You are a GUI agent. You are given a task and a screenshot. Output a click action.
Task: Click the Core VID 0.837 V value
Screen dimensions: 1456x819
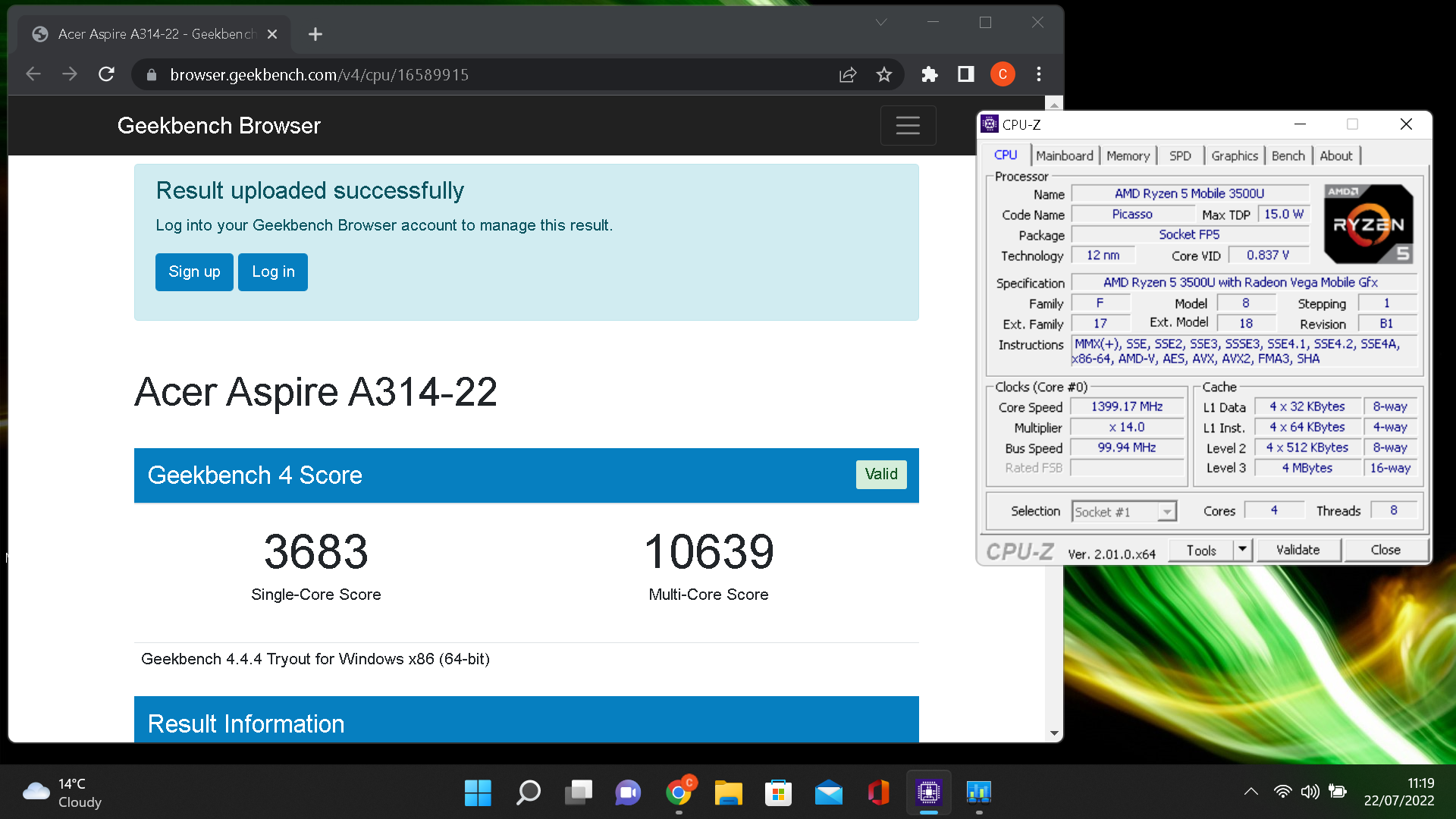coord(1268,256)
